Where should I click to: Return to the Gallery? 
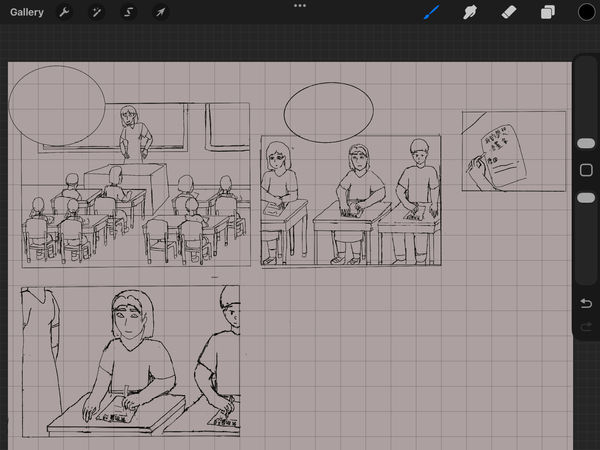[26, 12]
